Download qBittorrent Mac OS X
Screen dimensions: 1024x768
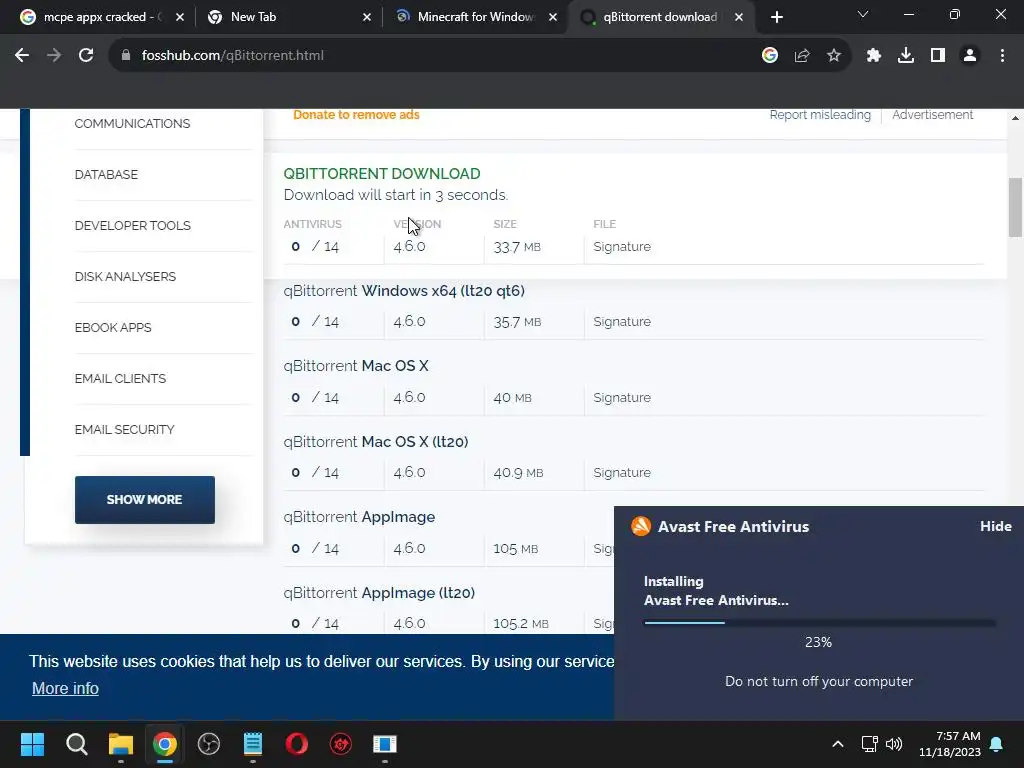pyautogui.click(x=356, y=366)
